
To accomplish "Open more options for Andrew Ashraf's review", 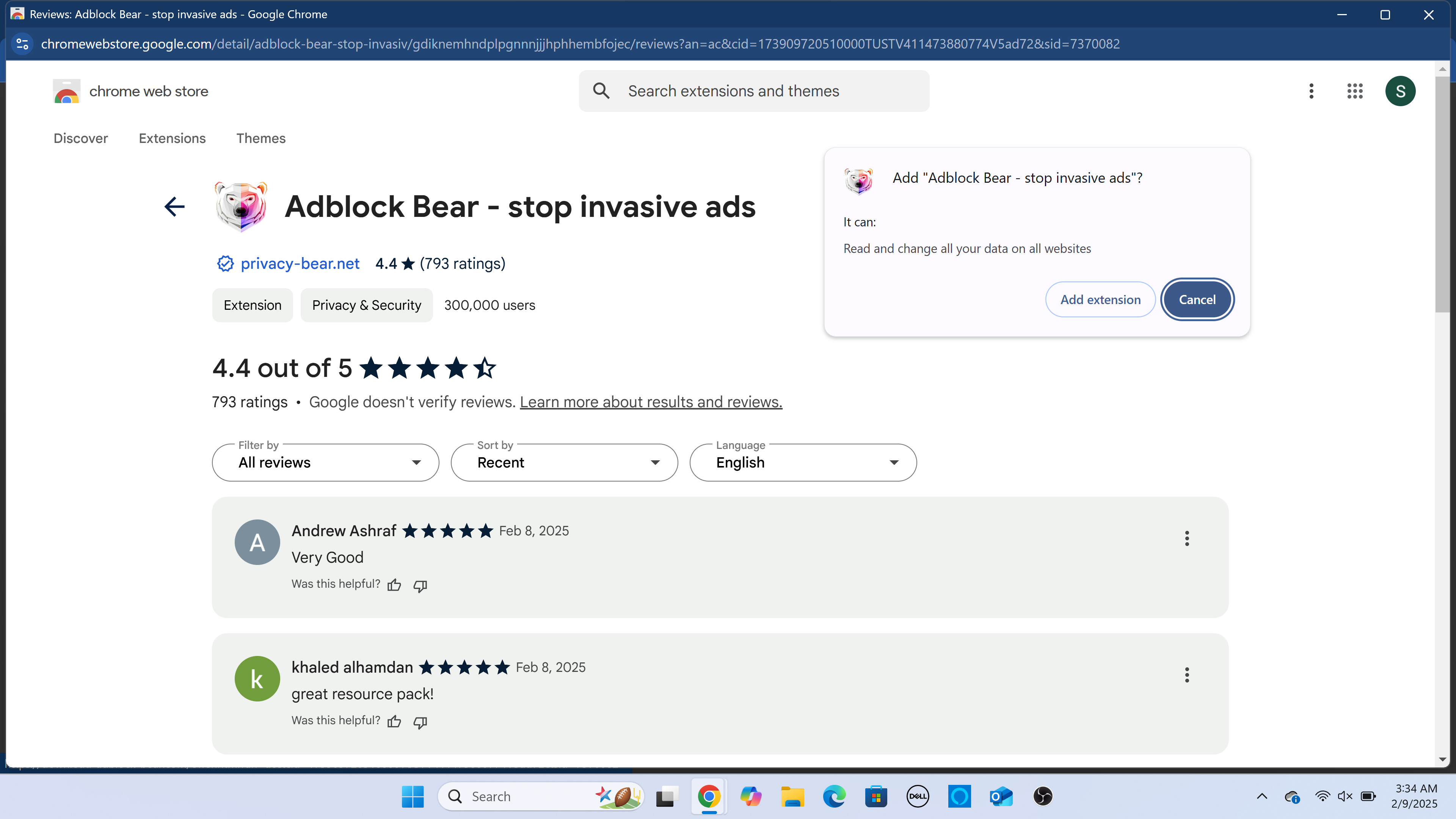I will point(1186,538).
